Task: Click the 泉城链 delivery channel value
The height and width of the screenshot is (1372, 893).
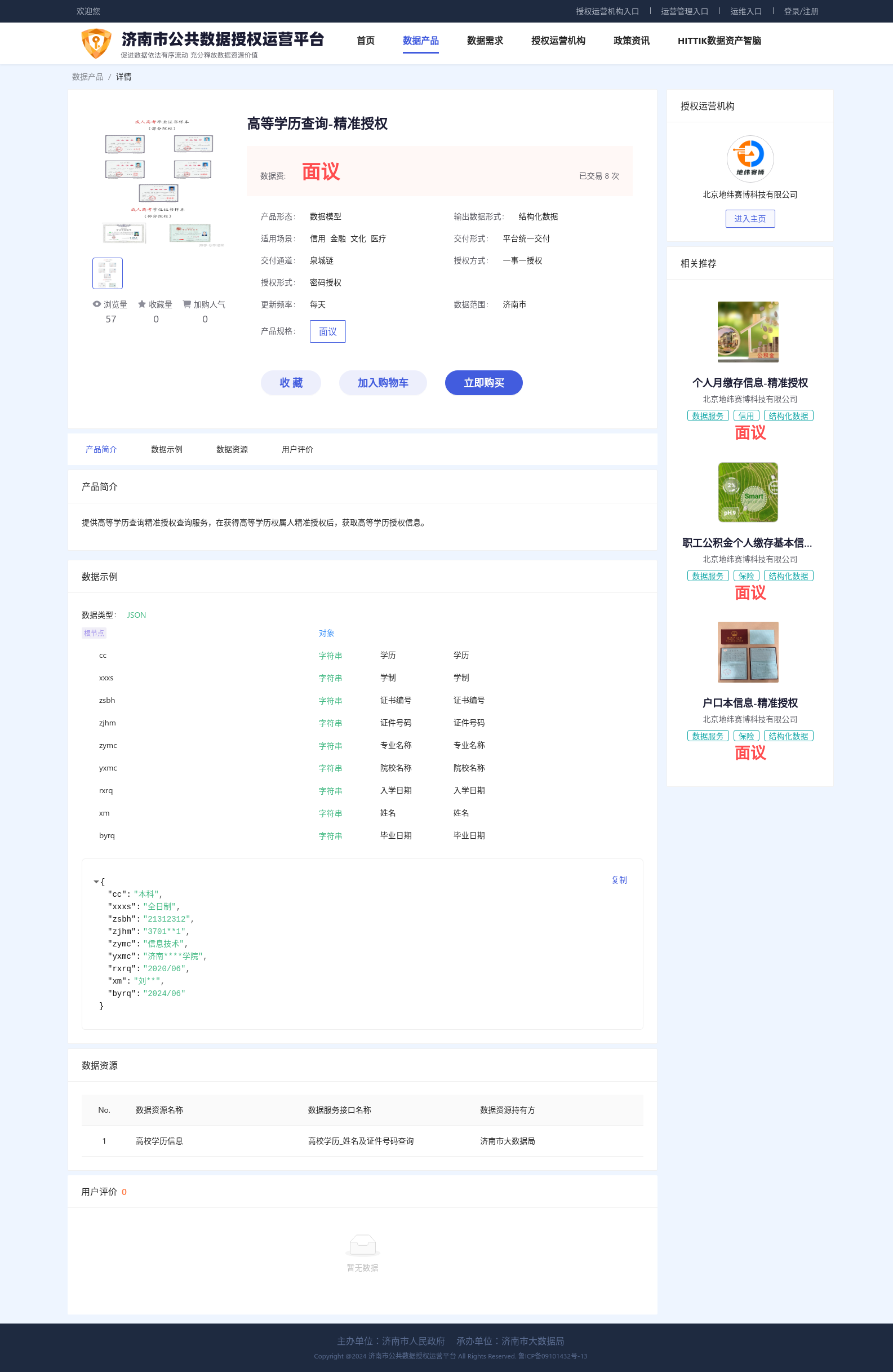Action: (322, 260)
